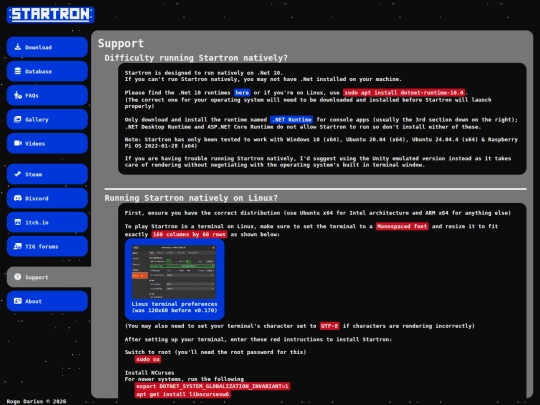Click the Startron logo
Viewport: 540px width, 405px height.
[51, 14]
